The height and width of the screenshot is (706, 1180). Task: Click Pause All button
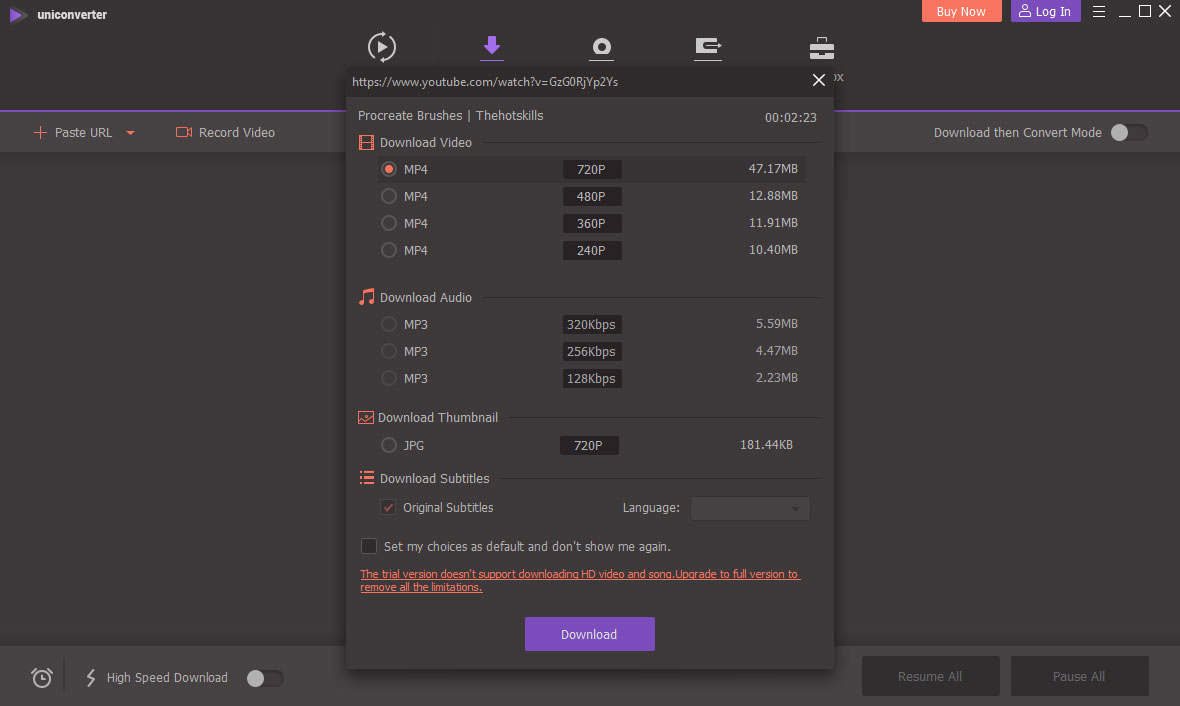click(1079, 676)
